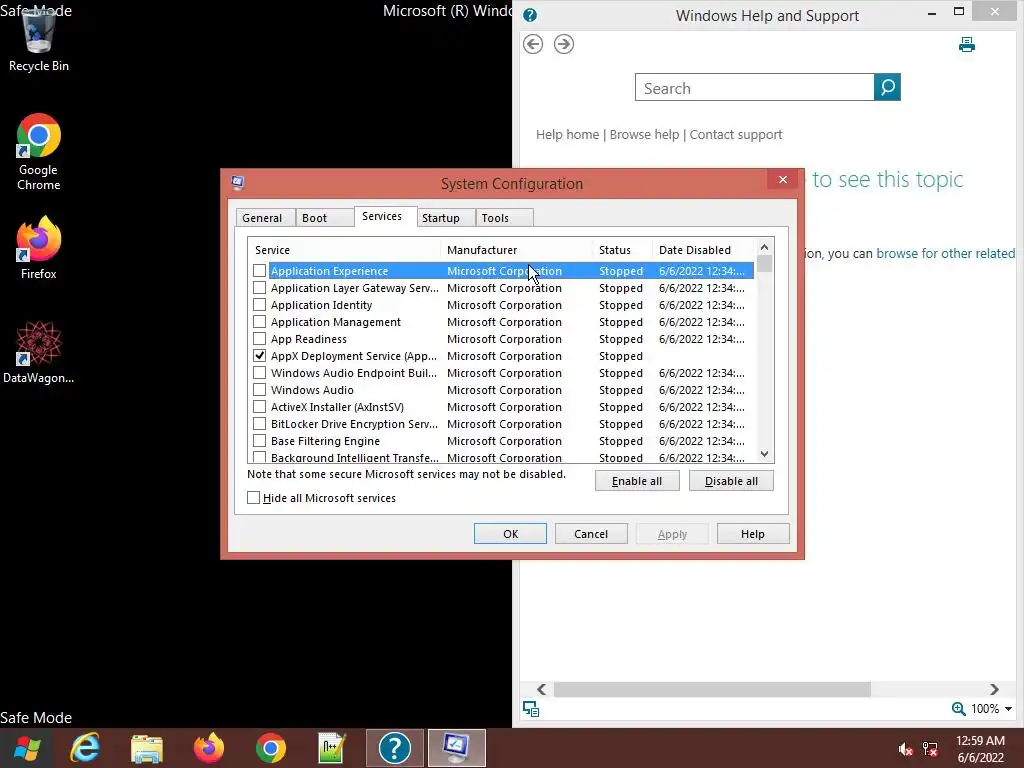Enable the Application Layer Gateway Service checkbox

tap(259, 287)
